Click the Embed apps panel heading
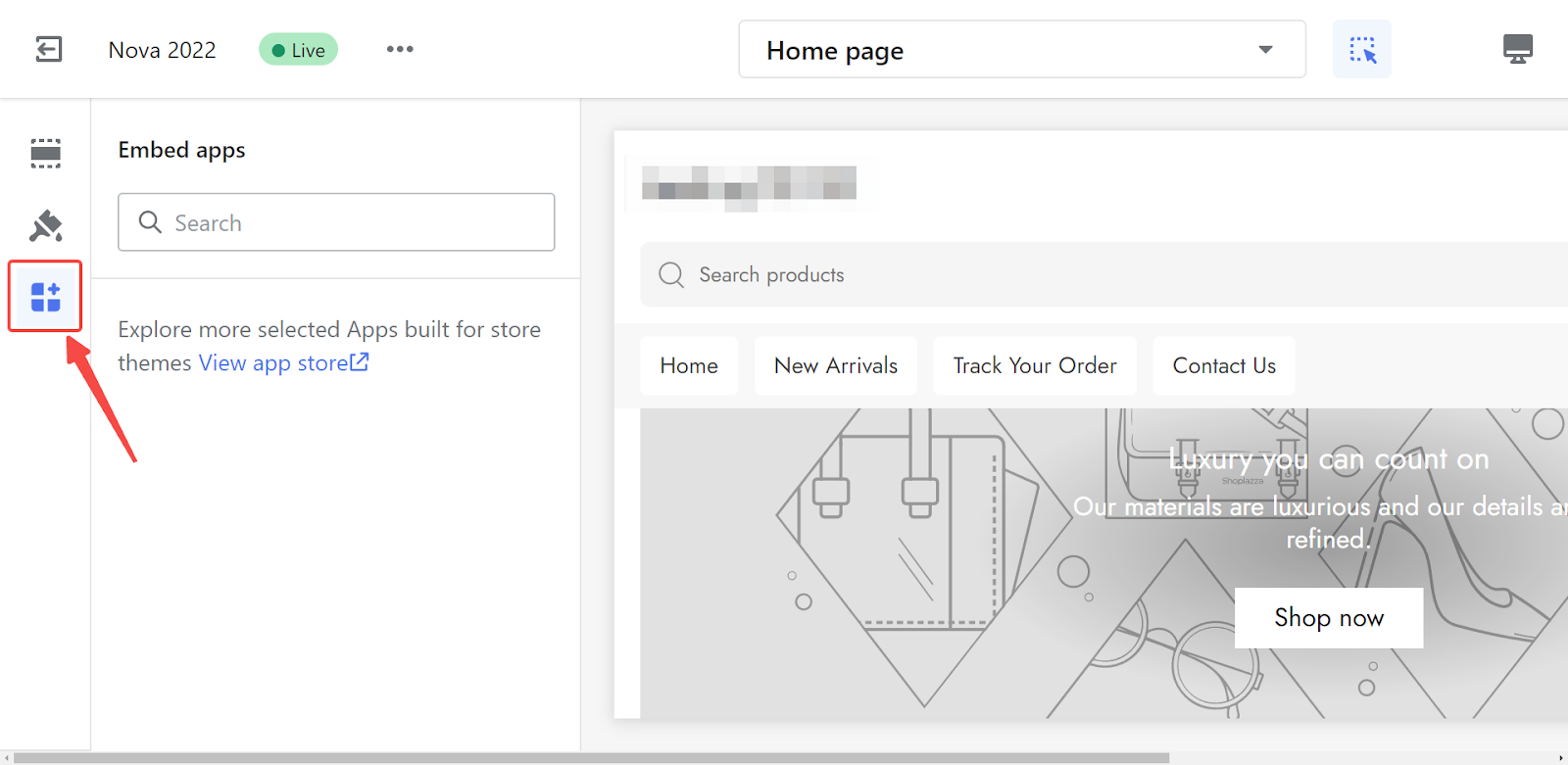 (181, 150)
